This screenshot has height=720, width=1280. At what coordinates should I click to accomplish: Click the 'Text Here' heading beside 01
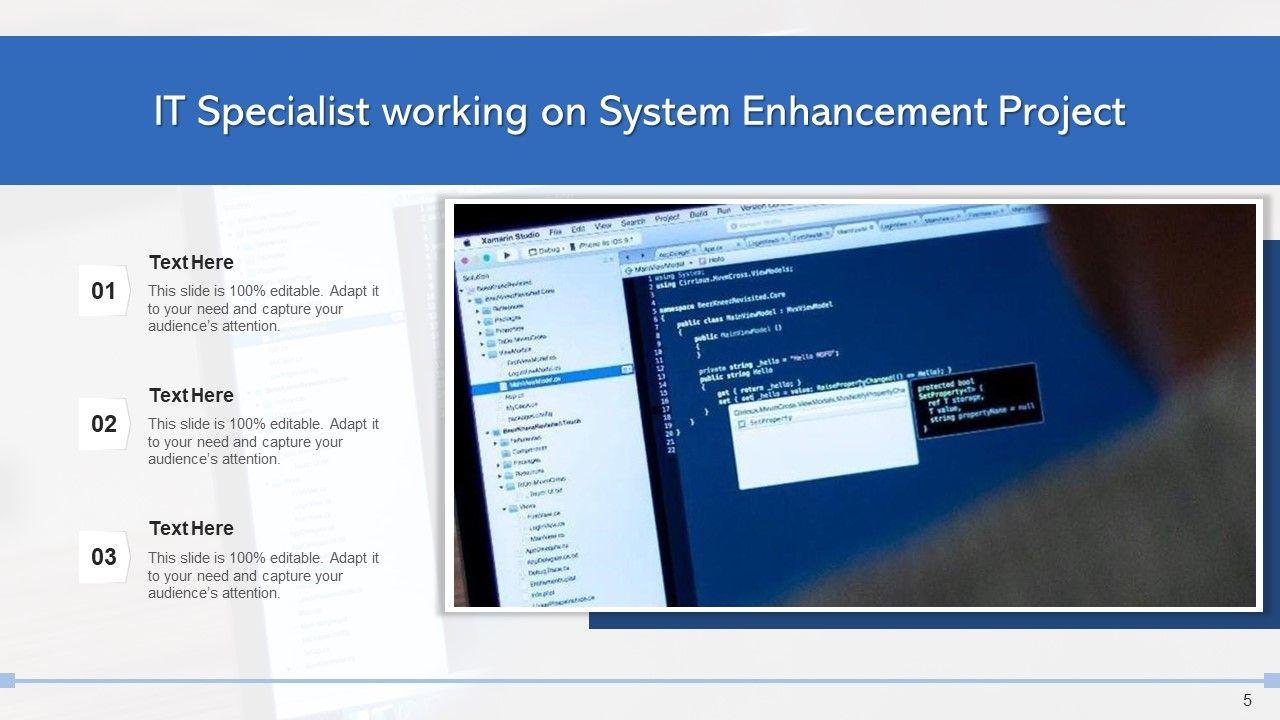pos(191,263)
